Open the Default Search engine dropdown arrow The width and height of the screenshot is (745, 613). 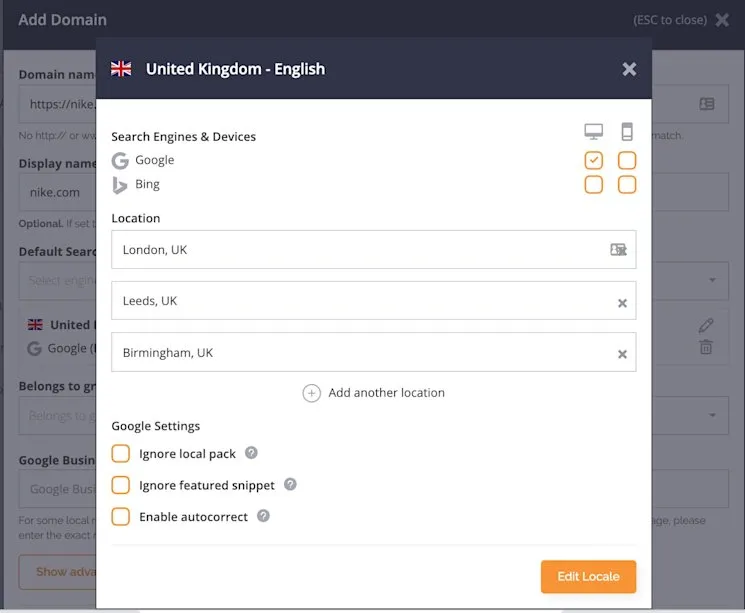click(712, 280)
